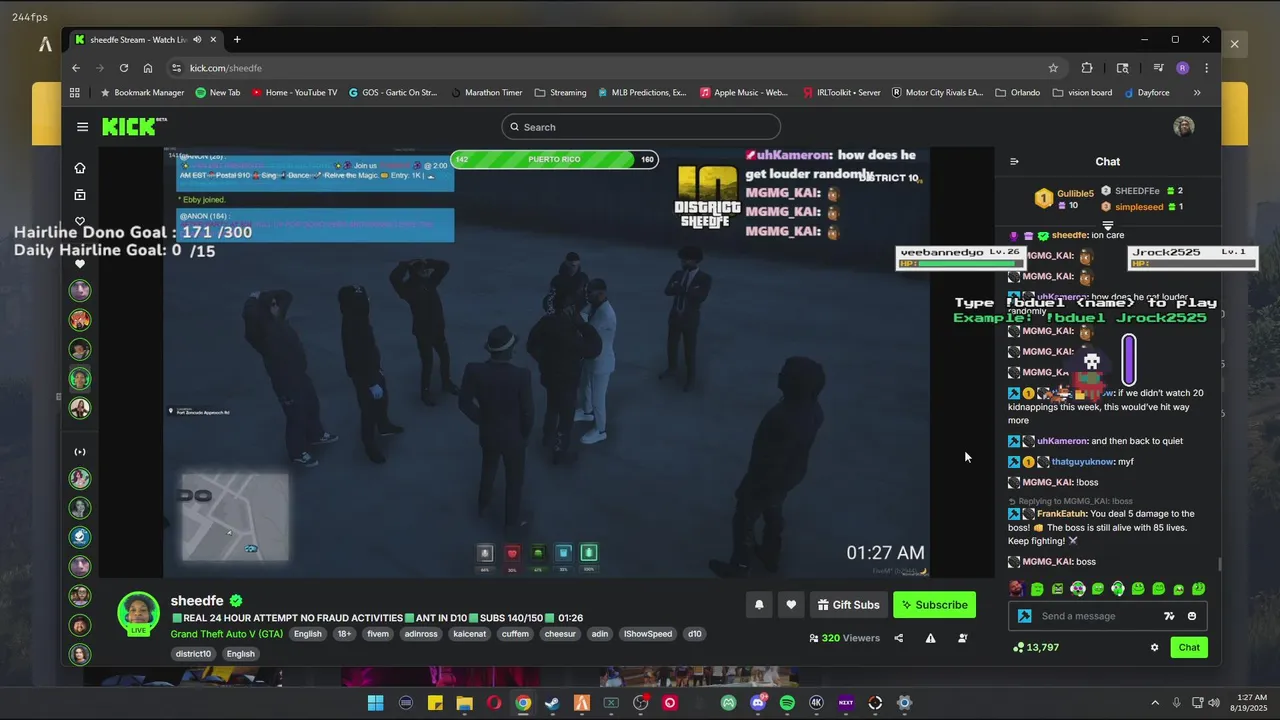This screenshot has height=720, width=1280.
Task: Open the Home - YouTube TV bookmark
Action: pyautogui.click(x=294, y=93)
